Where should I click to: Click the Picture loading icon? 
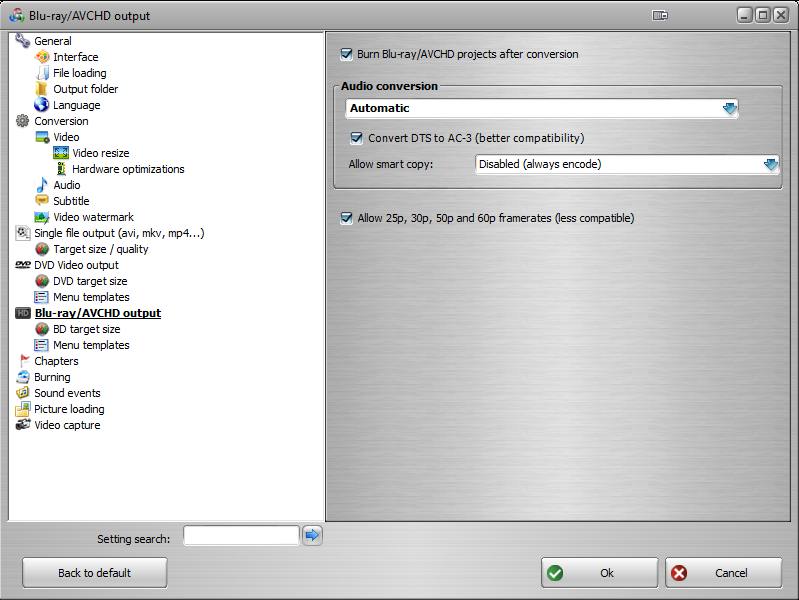click(22, 409)
